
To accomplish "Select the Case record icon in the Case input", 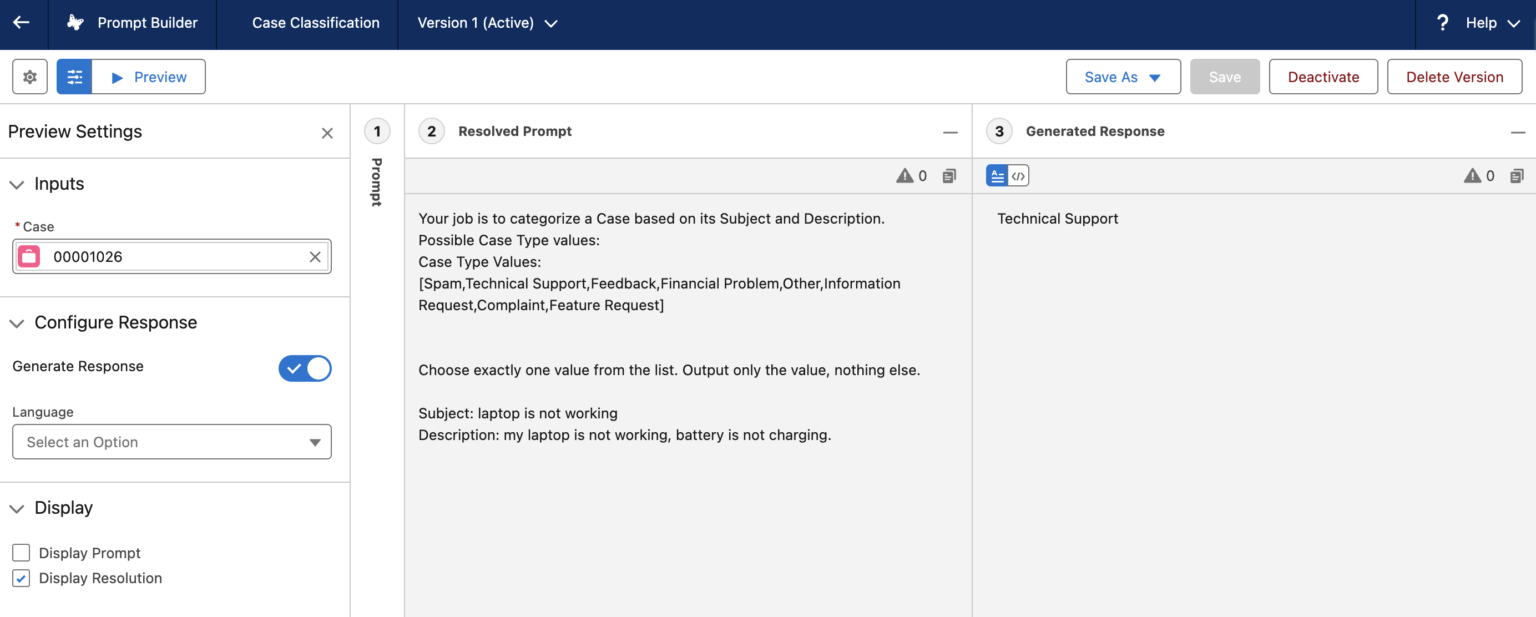I will 28,256.
